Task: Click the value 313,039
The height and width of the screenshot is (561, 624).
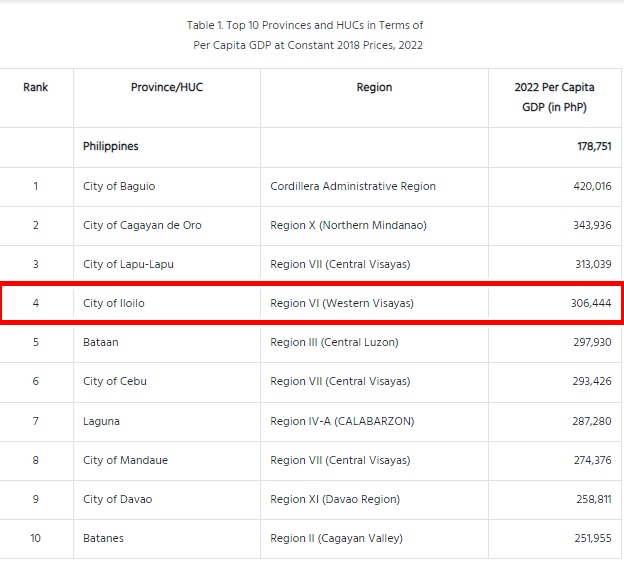Action: 593,264
